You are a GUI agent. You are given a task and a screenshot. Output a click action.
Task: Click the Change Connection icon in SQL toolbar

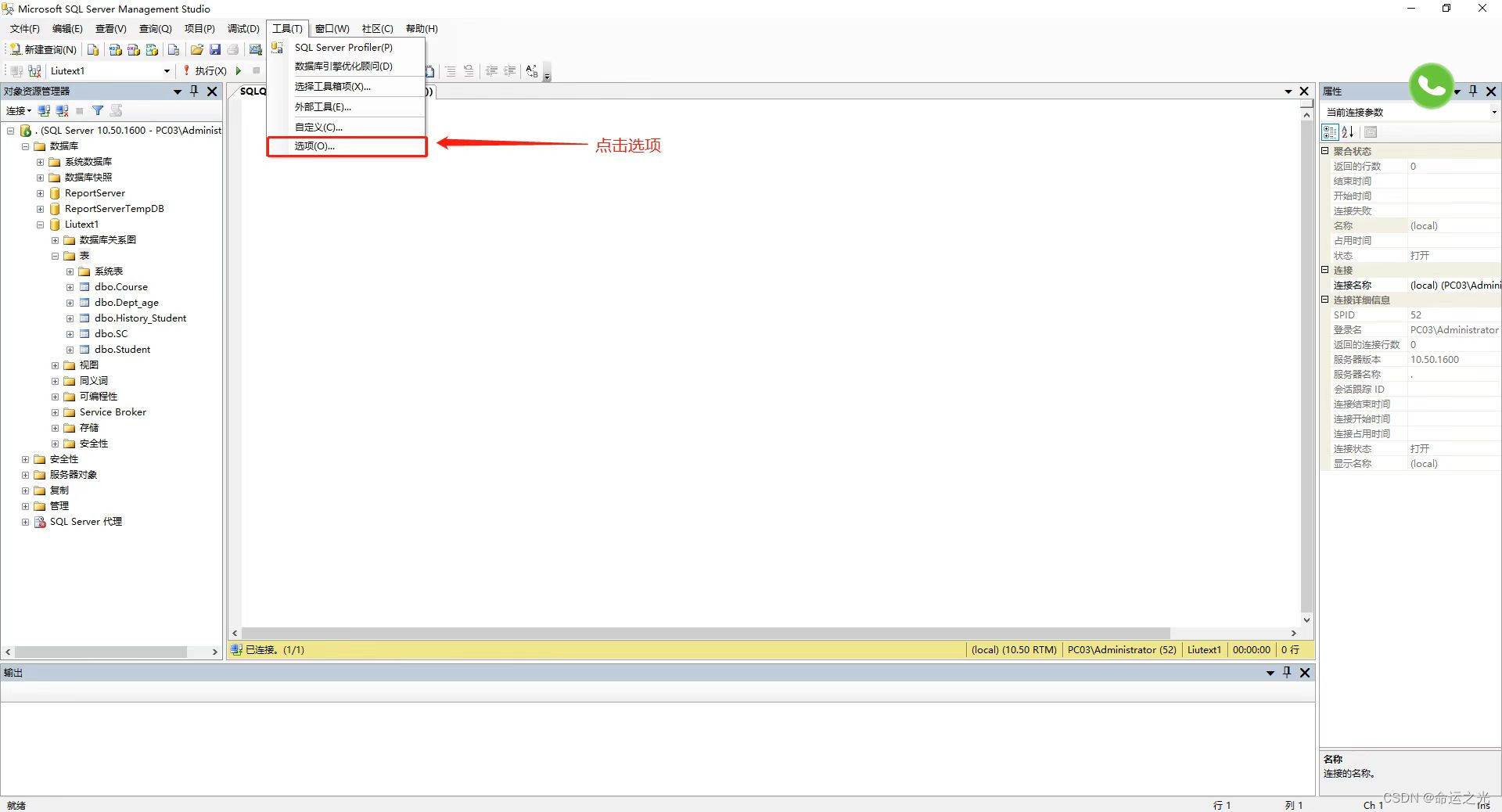pyautogui.click(x=34, y=70)
